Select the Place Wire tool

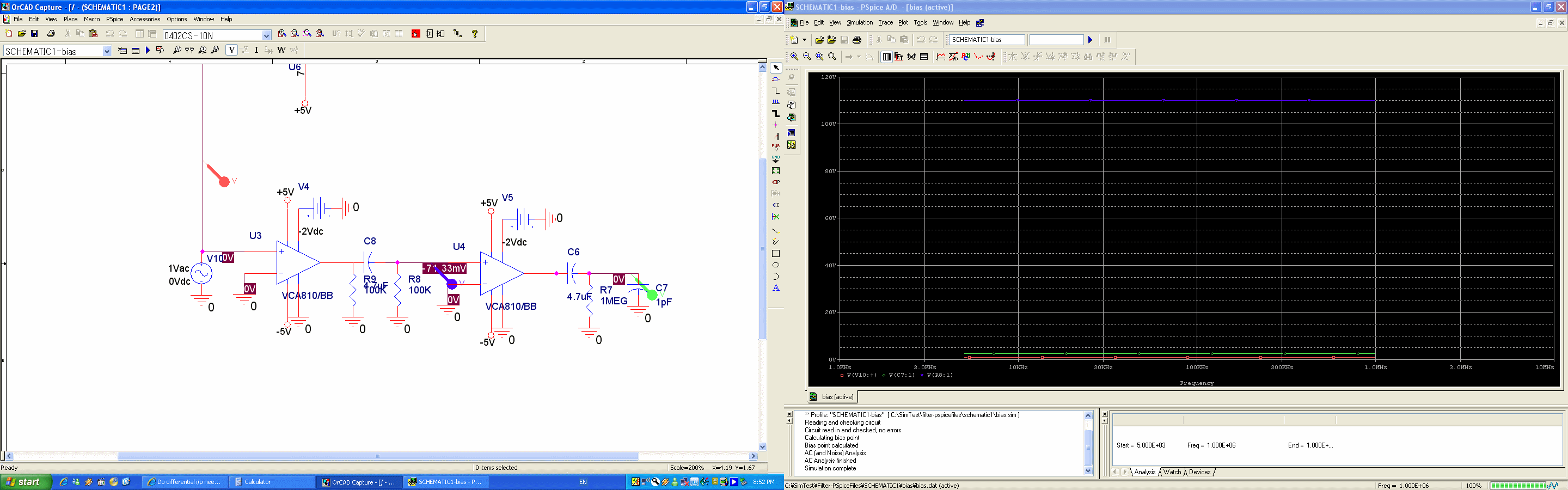click(775, 91)
